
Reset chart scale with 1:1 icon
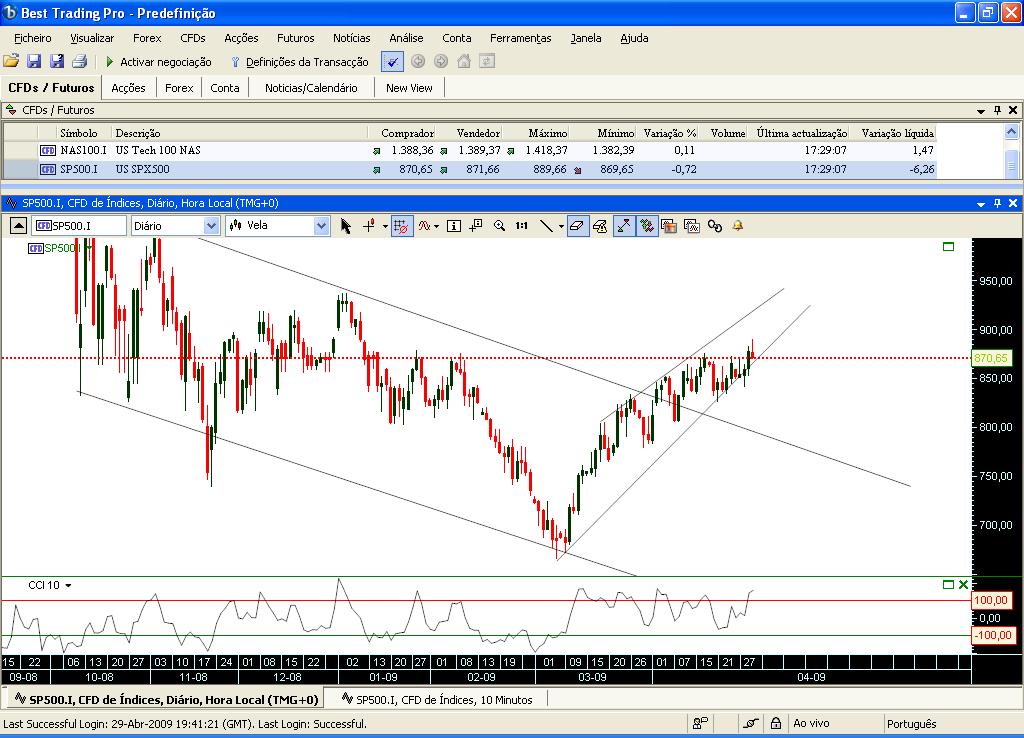[x=522, y=226]
